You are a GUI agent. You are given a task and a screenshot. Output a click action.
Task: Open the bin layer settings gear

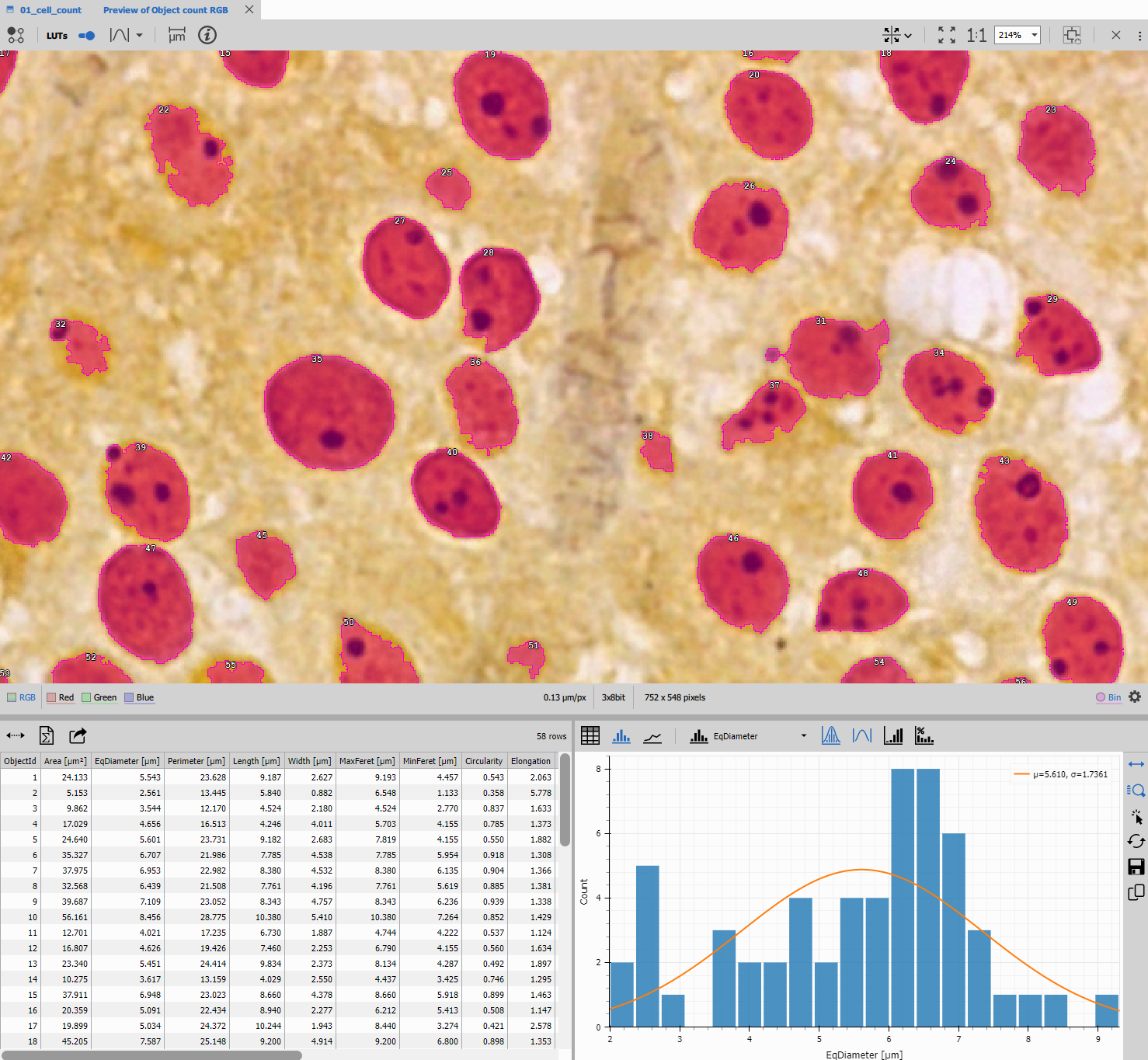click(x=1135, y=697)
